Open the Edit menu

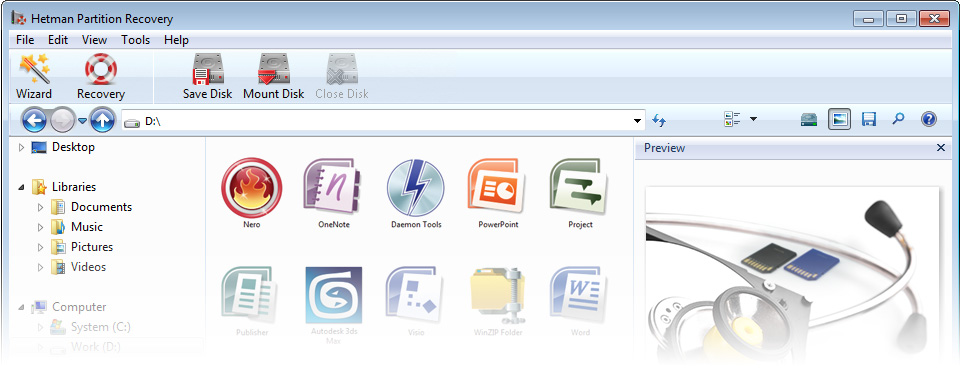pyautogui.click(x=58, y=40)
